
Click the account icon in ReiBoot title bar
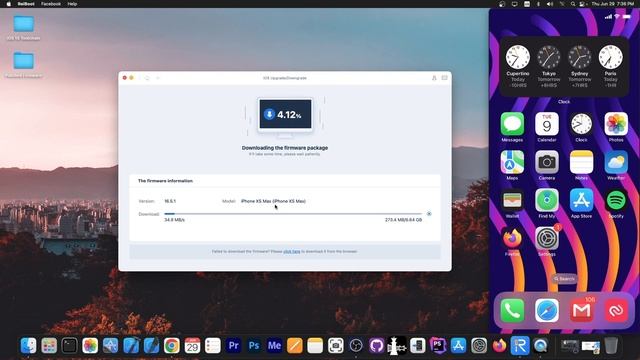pos(434,78)
